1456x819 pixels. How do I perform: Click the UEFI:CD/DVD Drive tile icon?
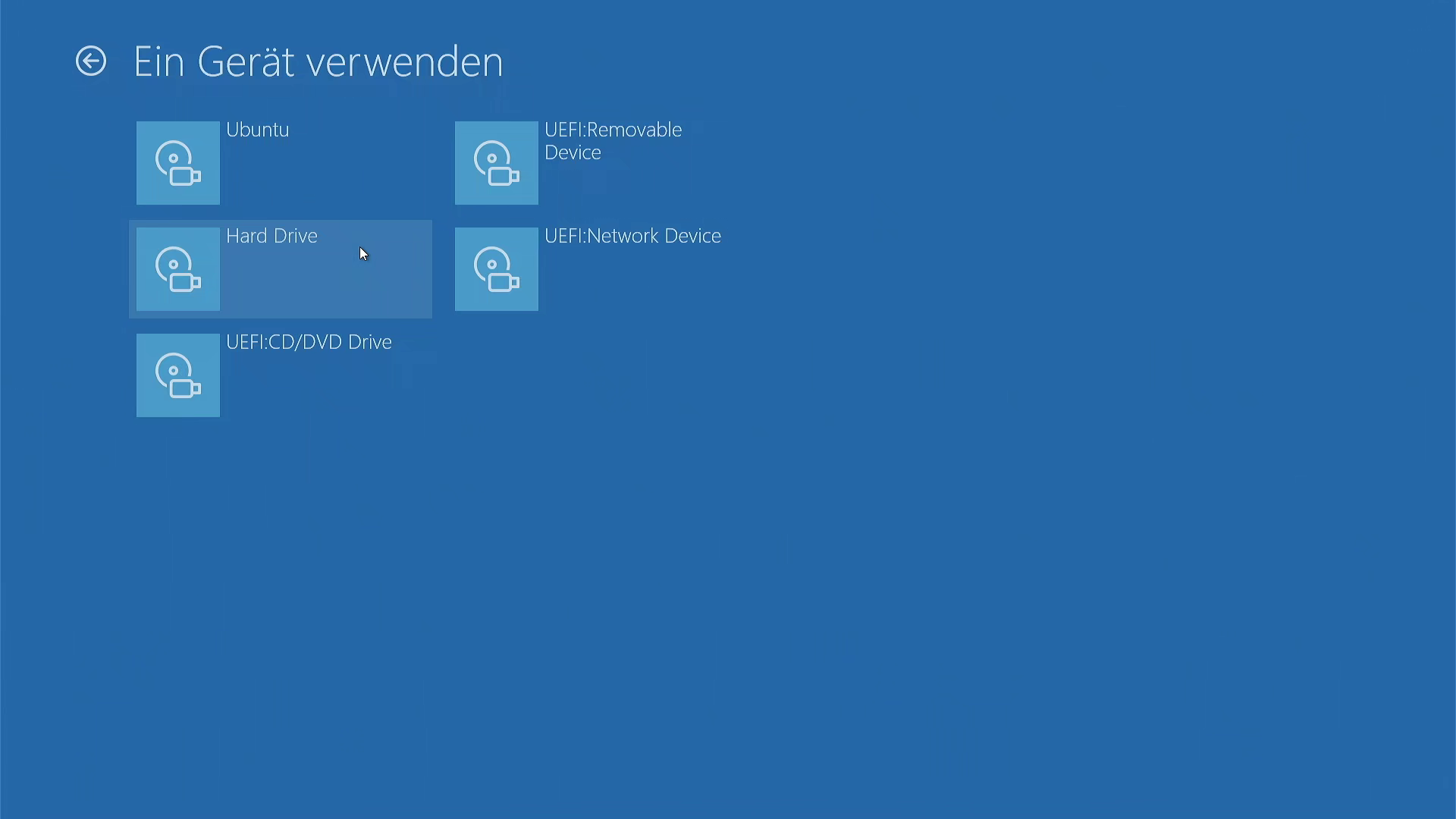pyautogui.click(x=178, y=375)
